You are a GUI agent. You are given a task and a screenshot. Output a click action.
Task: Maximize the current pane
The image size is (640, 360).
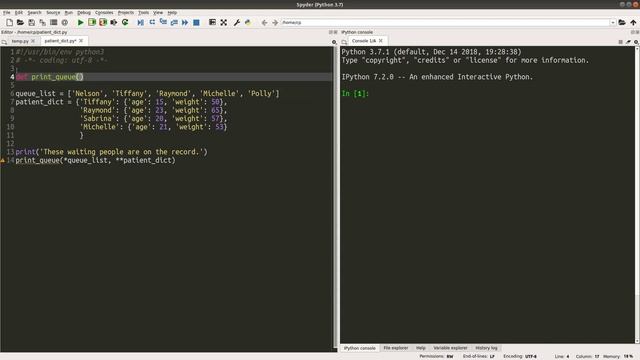[212, 22]
